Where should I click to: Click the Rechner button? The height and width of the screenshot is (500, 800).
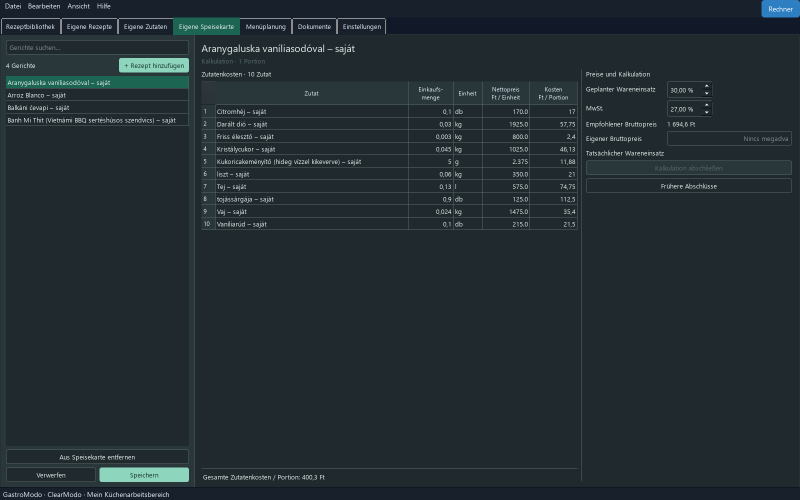pyautogui.click(x=780, y=9)
